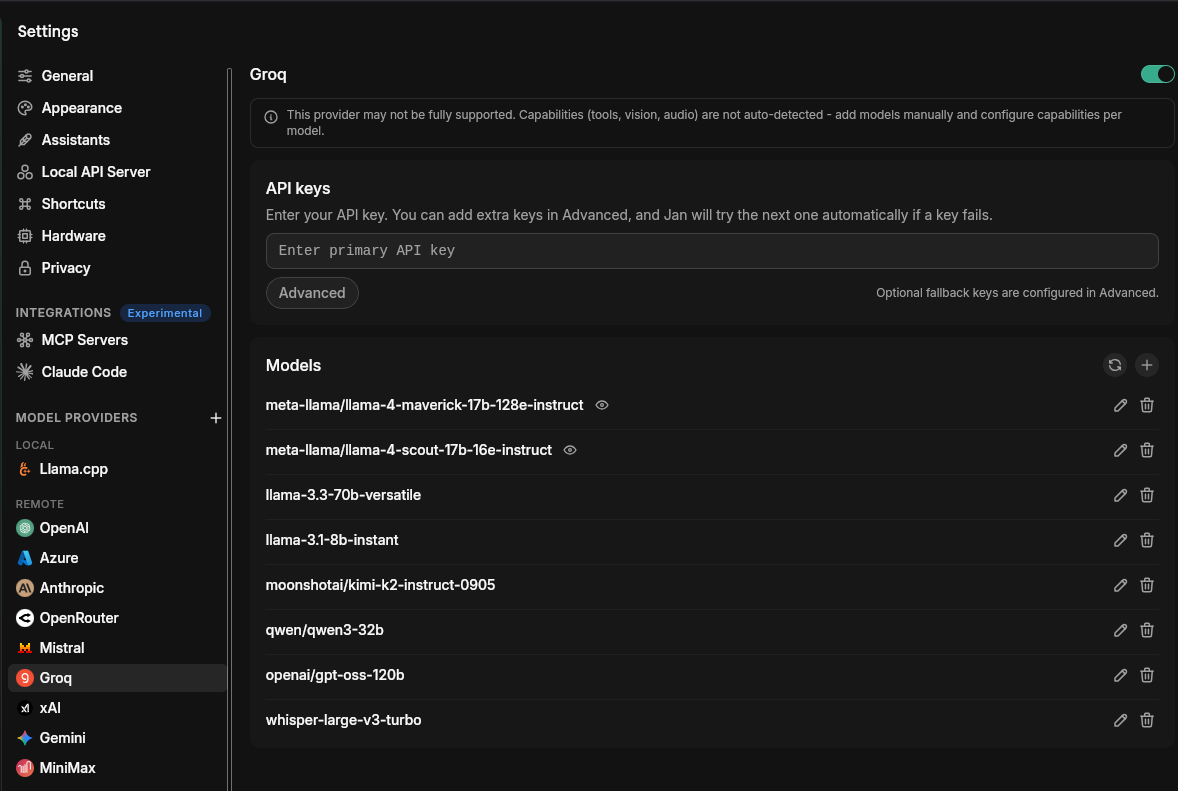Click the llama-3.1-8b-instant model name
1178x791 pixels.
(x=331, y=540)
